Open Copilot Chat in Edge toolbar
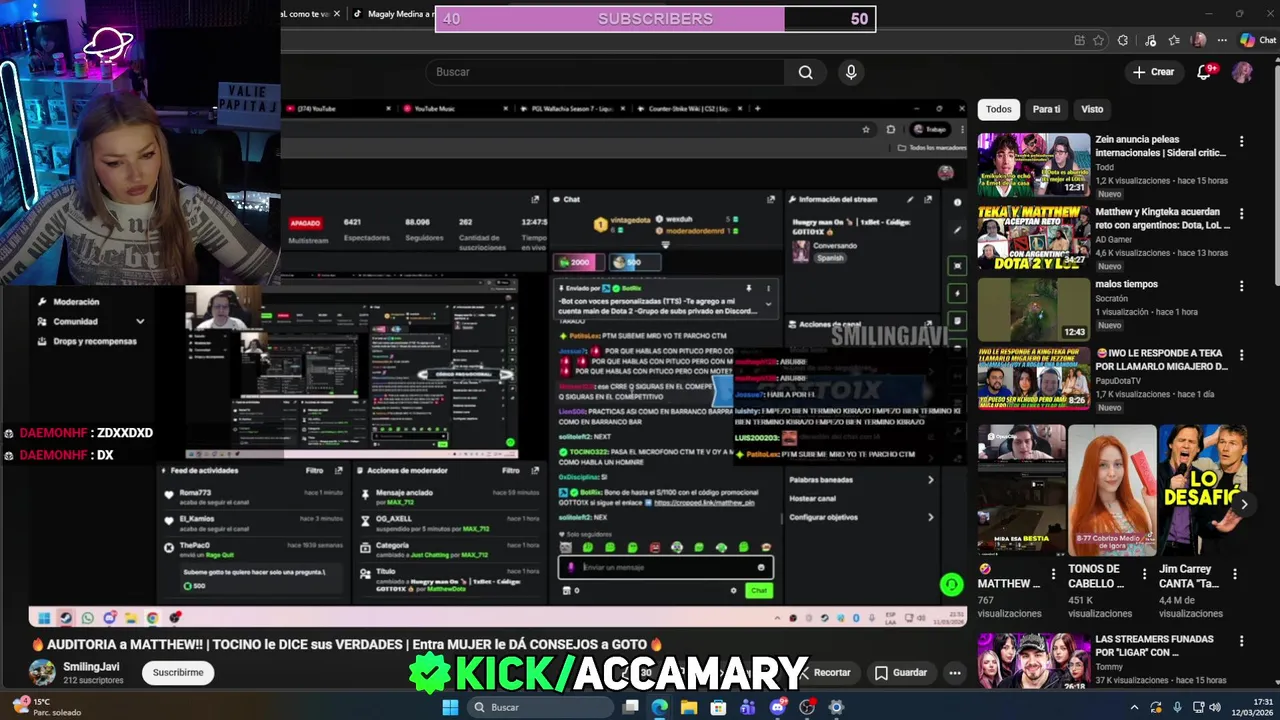The height and width of the screenshot is (720, 1280). [x=1258, y=40]
